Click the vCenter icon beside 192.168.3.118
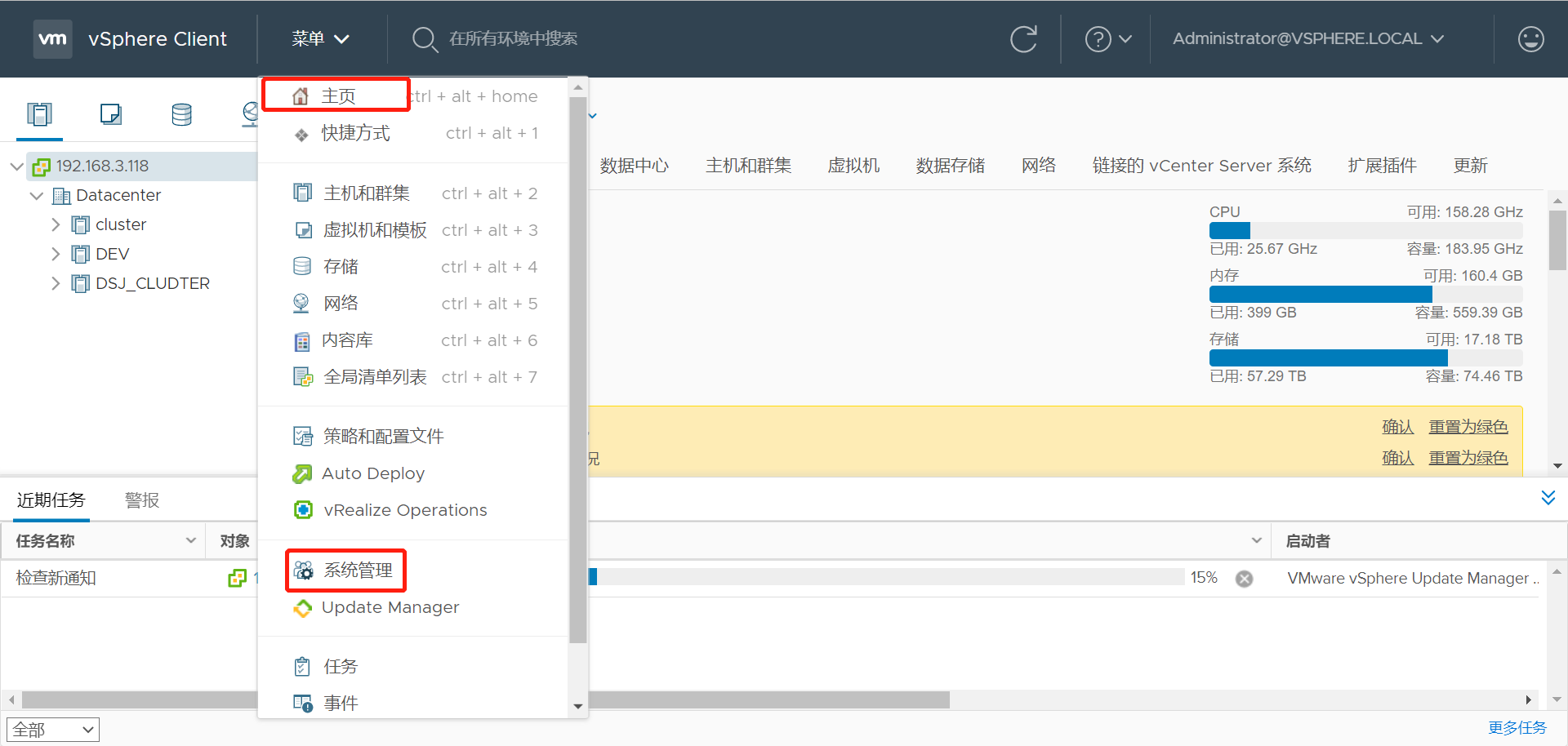This screenshot has width=1568, height=746. (41, 167)
